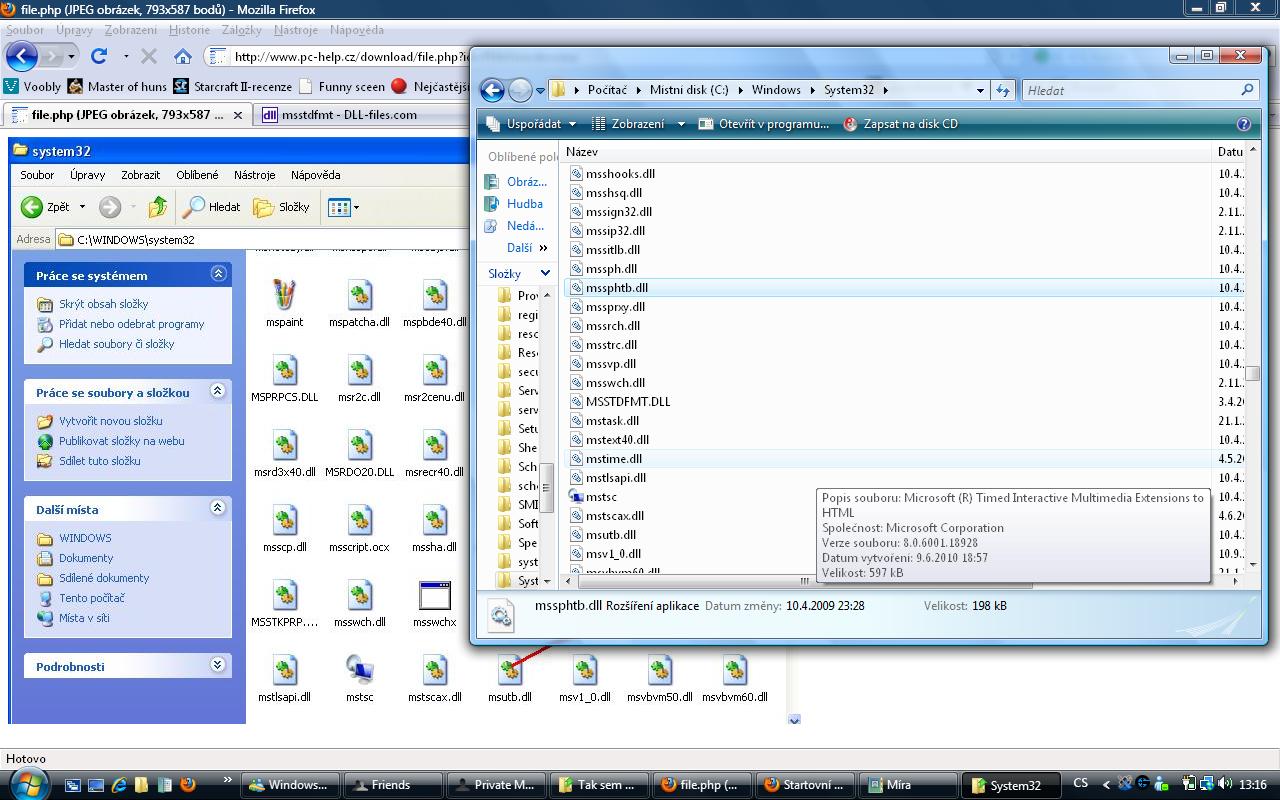Show hidden system tray icons arrow
Image resolution: width=1280 pixels, height=800 pixels.
[x=1106, y=785]
